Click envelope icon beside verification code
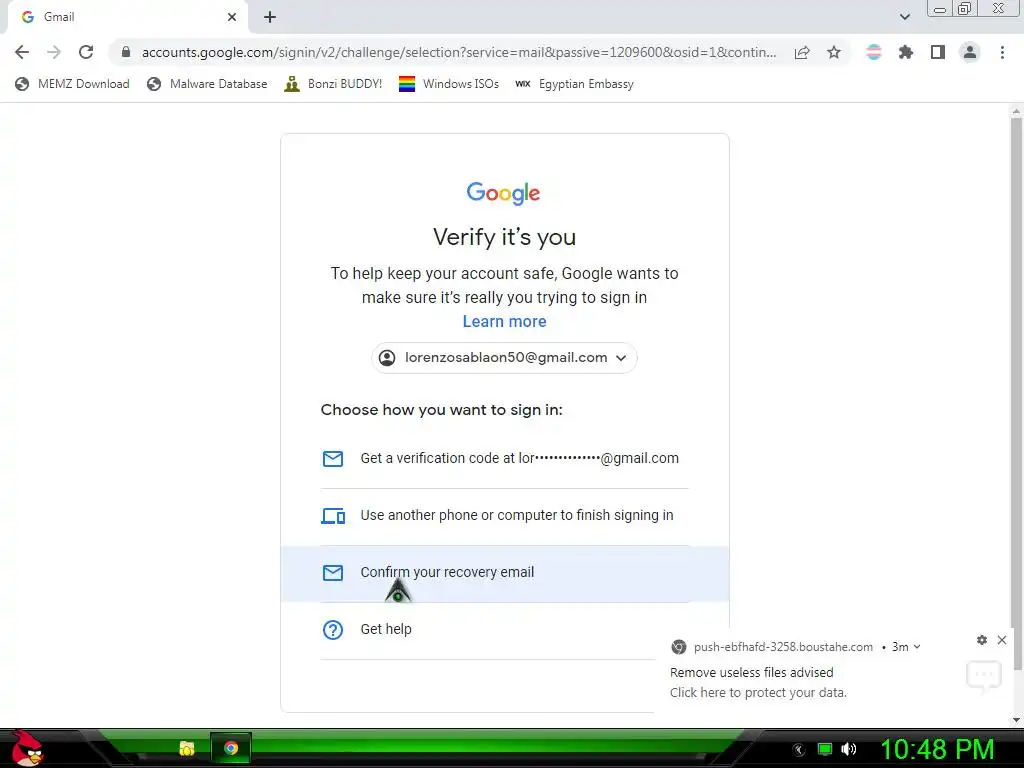 [333, 458]
